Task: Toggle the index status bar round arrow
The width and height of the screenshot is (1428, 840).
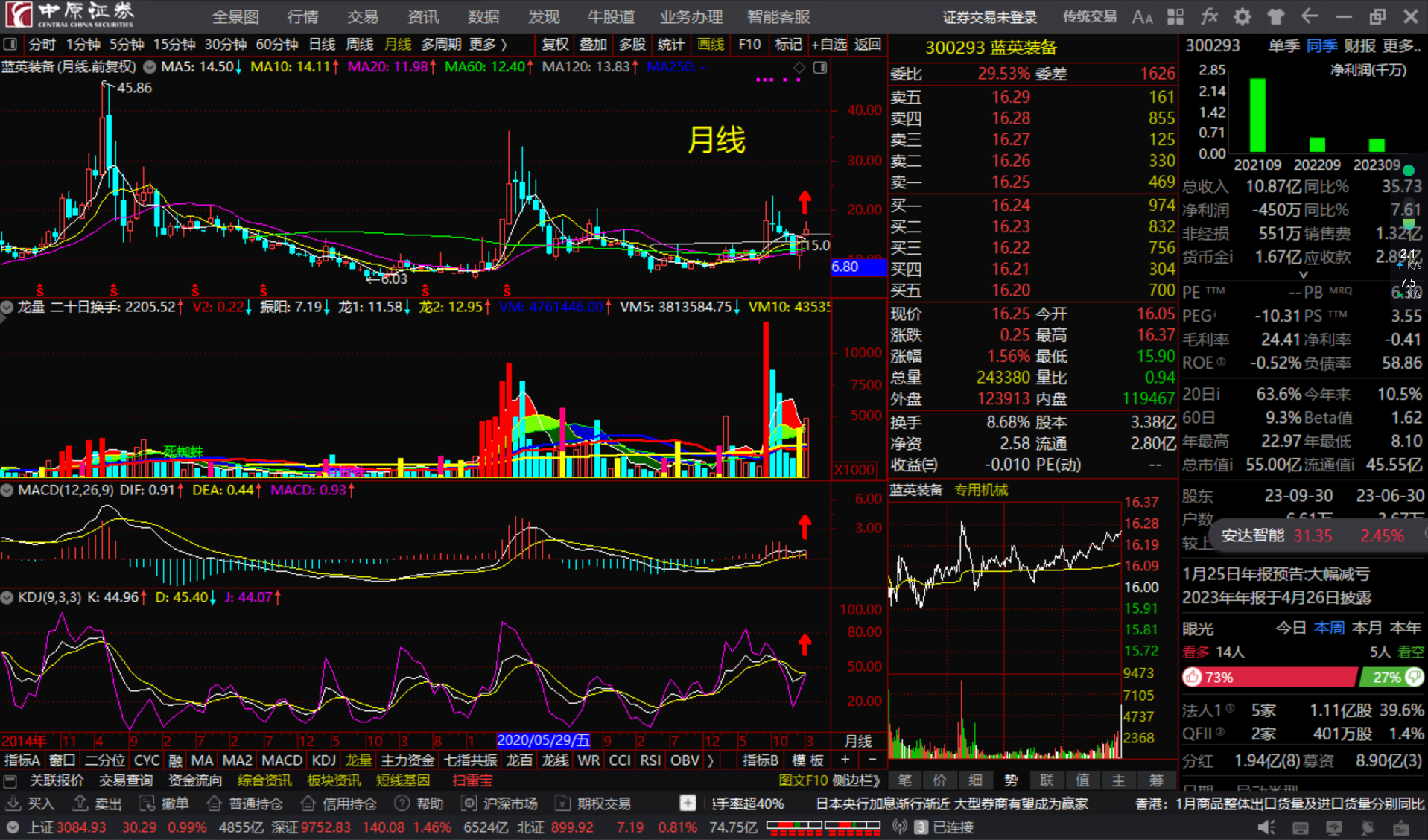Action: (12, 827)
